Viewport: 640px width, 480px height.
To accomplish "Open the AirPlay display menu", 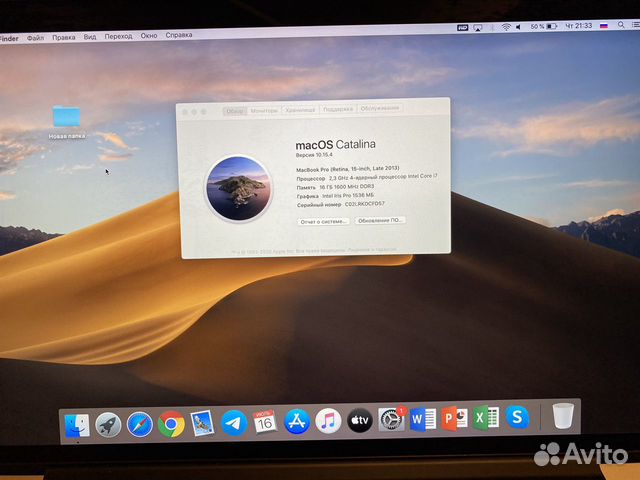I will [x=477, y=28].
